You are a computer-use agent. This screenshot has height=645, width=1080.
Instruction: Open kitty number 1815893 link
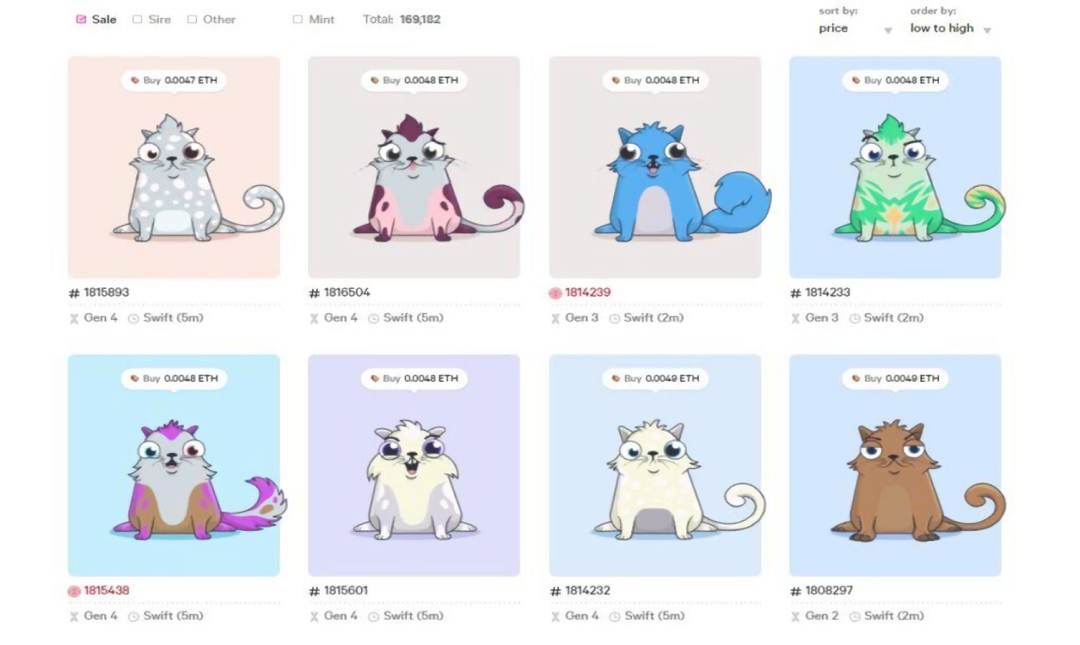tap(106, 292)
